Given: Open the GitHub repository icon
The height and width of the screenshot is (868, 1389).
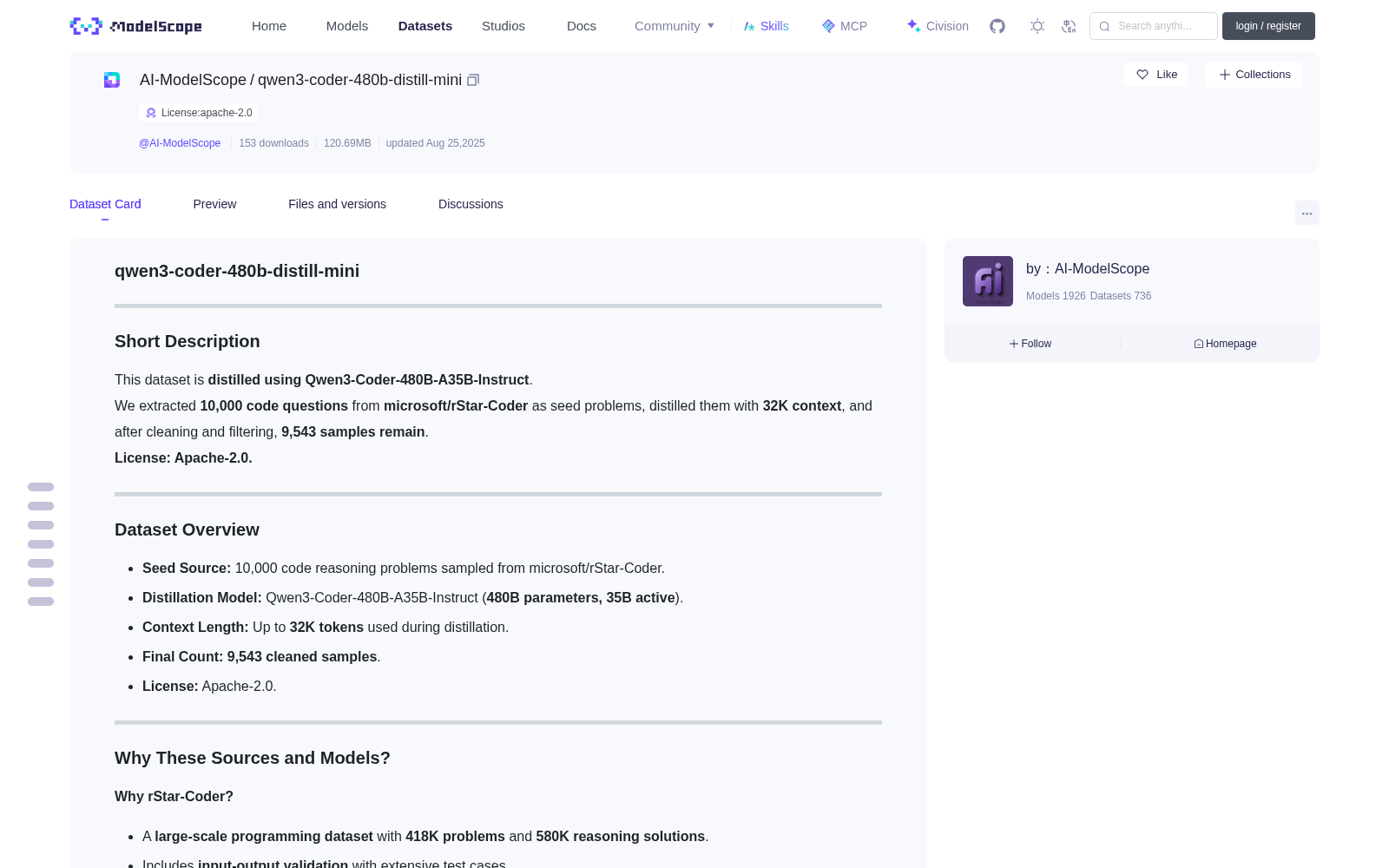Looking at the screenshot, I should click(x=997, y=26).
